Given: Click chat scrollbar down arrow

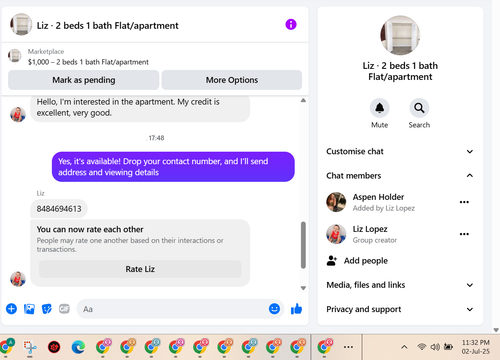Looking at the screenshot, I should tap(303, 288).
